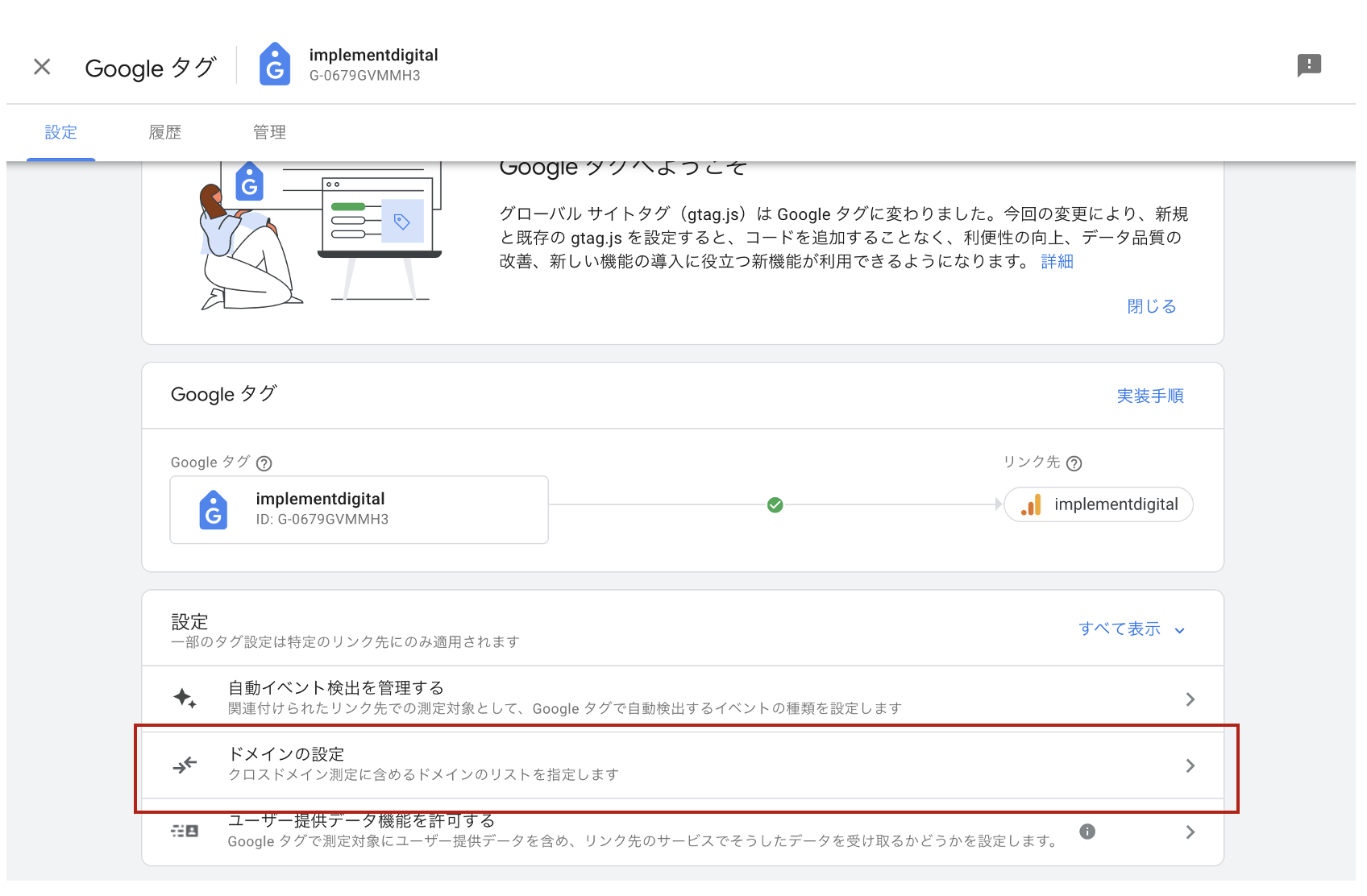Open the 実装手順 link

pos(1150,396)
